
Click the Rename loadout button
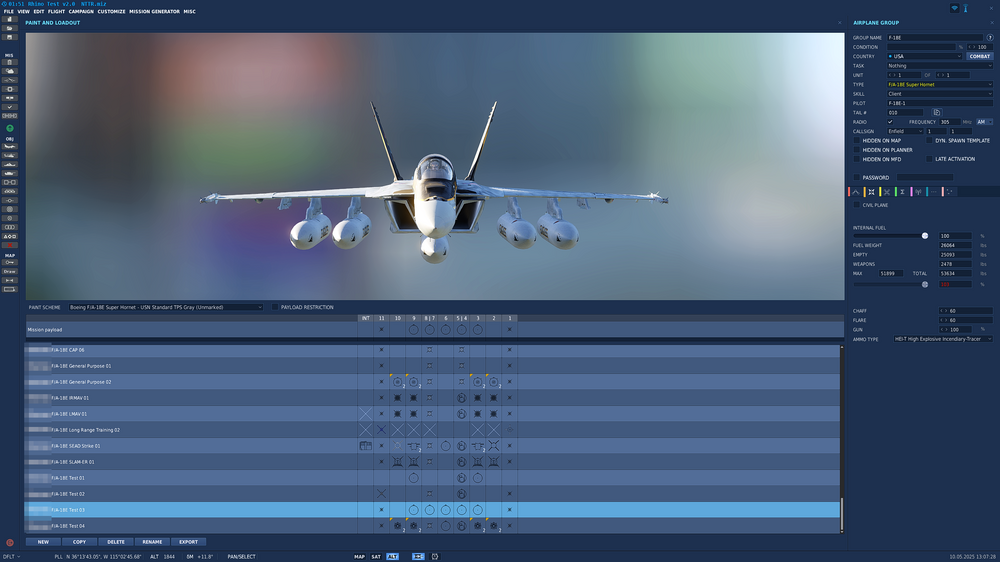pyautogui.click(x=152, y=542)
